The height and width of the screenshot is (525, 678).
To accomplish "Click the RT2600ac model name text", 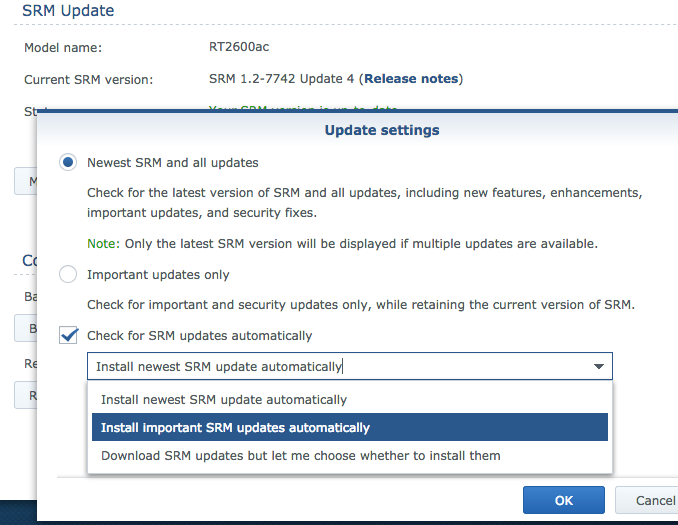I will point(239,47).
